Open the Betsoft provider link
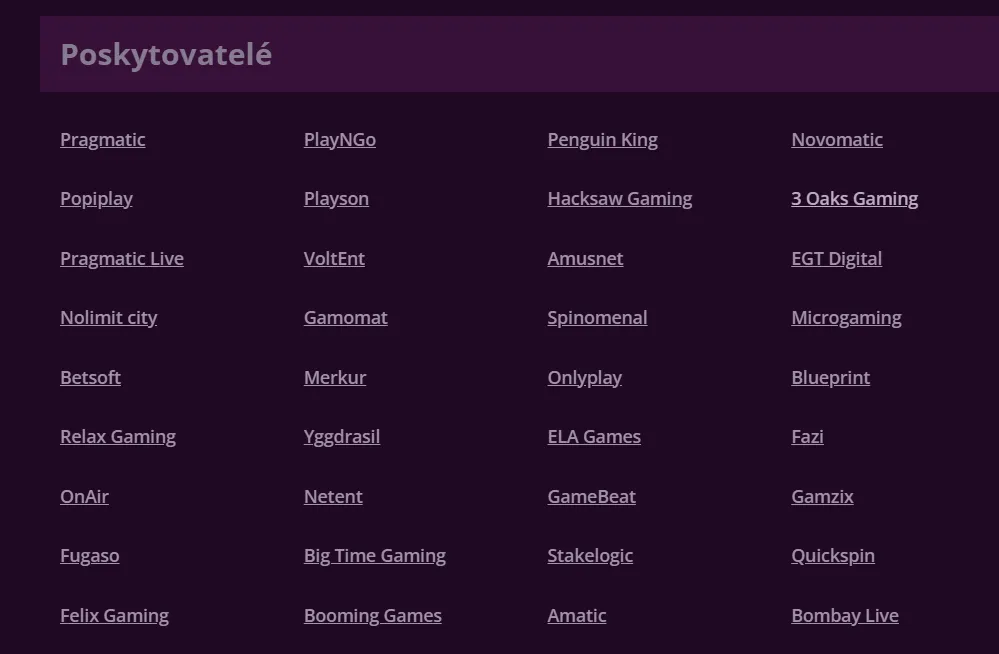This screenshot has width=999, height=654. click(90, 378)
